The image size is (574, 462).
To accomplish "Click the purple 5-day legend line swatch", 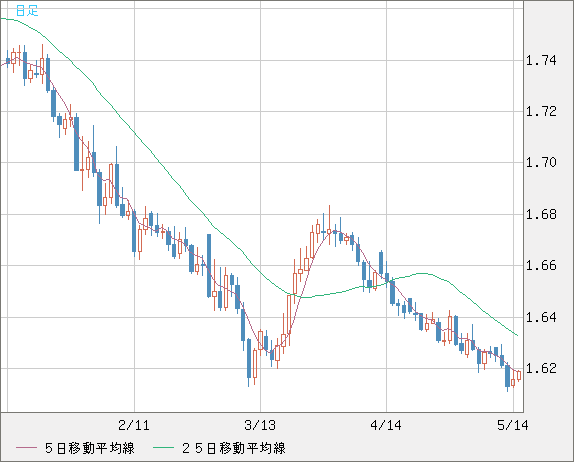I will click(x=26, y=448).
